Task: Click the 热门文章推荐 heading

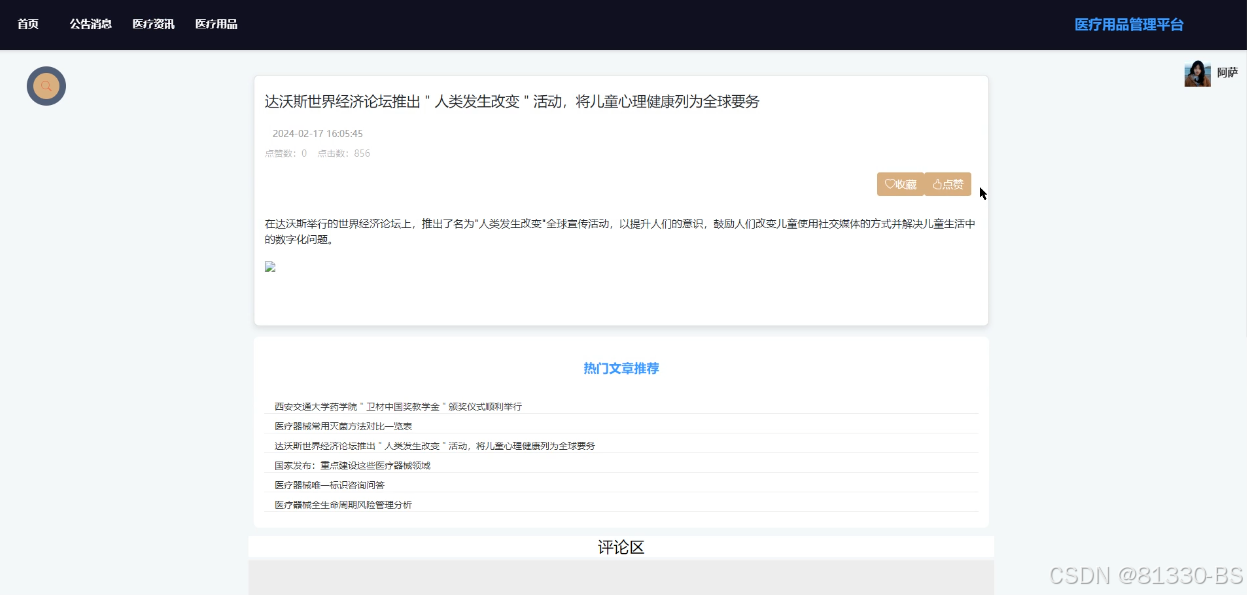Action: pyautogui.click(x=621, y=368)
